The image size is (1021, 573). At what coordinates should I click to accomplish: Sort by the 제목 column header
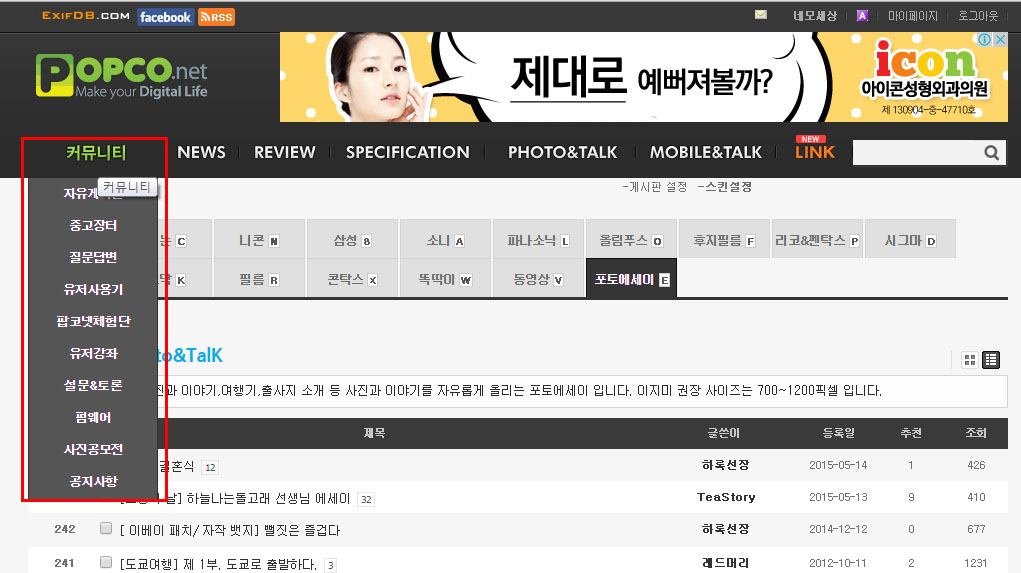tap(374, 433)
